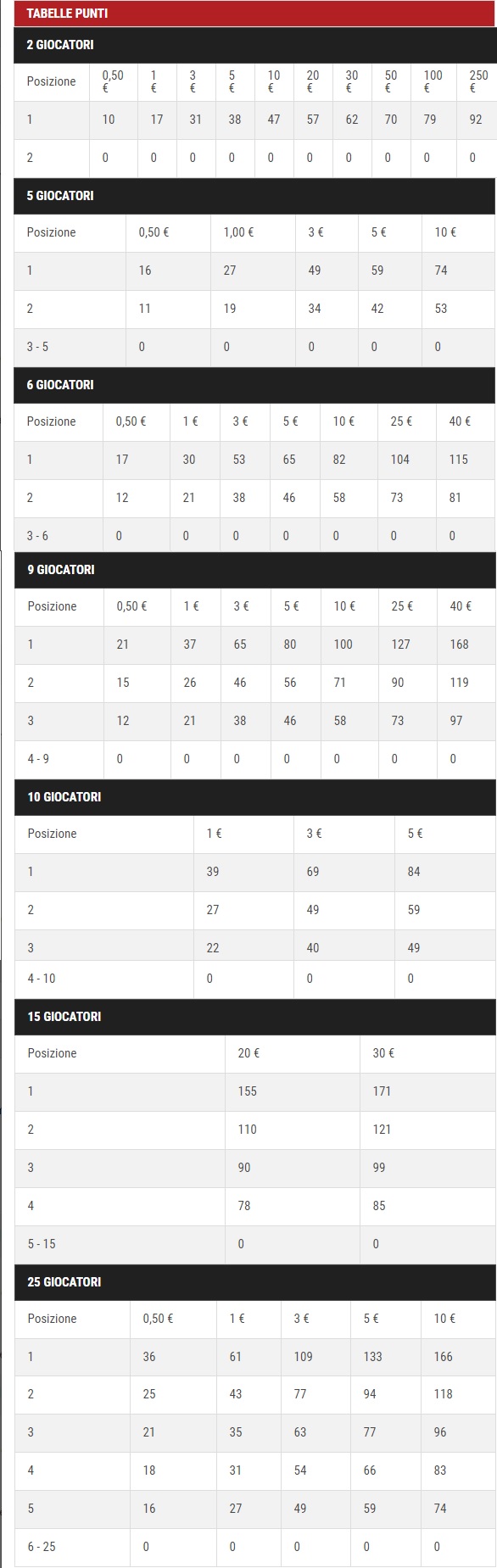The width and height of the screenshot is (497, 1568).
Task: Select the 5 - 15 position row
Action: pyautogui.click(x=255, y=1244)
